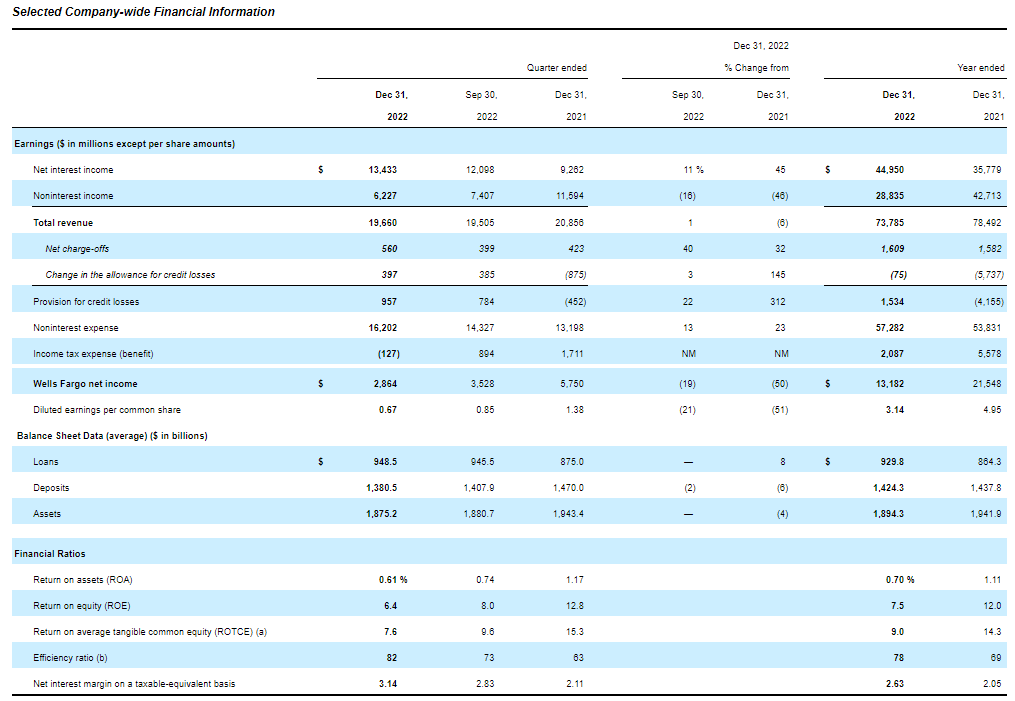Image resolution: width=1015 pixels, height=701 pixels.
Task: Select efficiency ratio value 82
Action: pyautogui.click(x=392, y=657)
